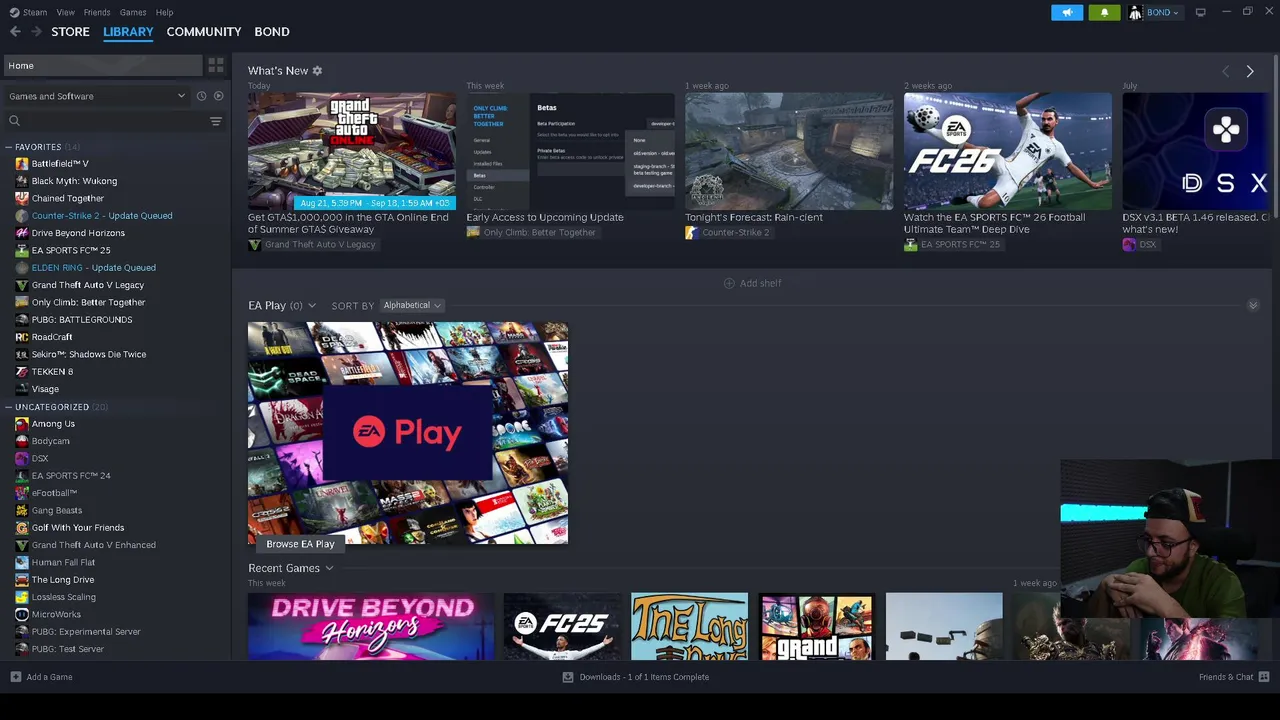Click Add shelf
The image size is (1280, 720).
[761, 283]
